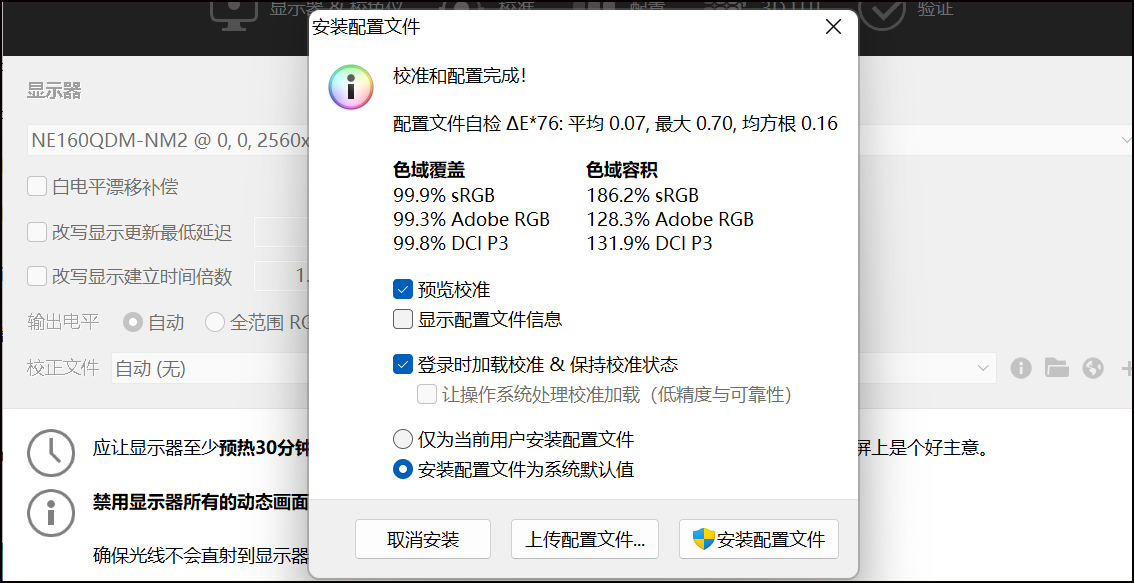Viewport: 1134px width, 583px height.
Task: Open the correction file folder icon
Action: point(1057,368)
